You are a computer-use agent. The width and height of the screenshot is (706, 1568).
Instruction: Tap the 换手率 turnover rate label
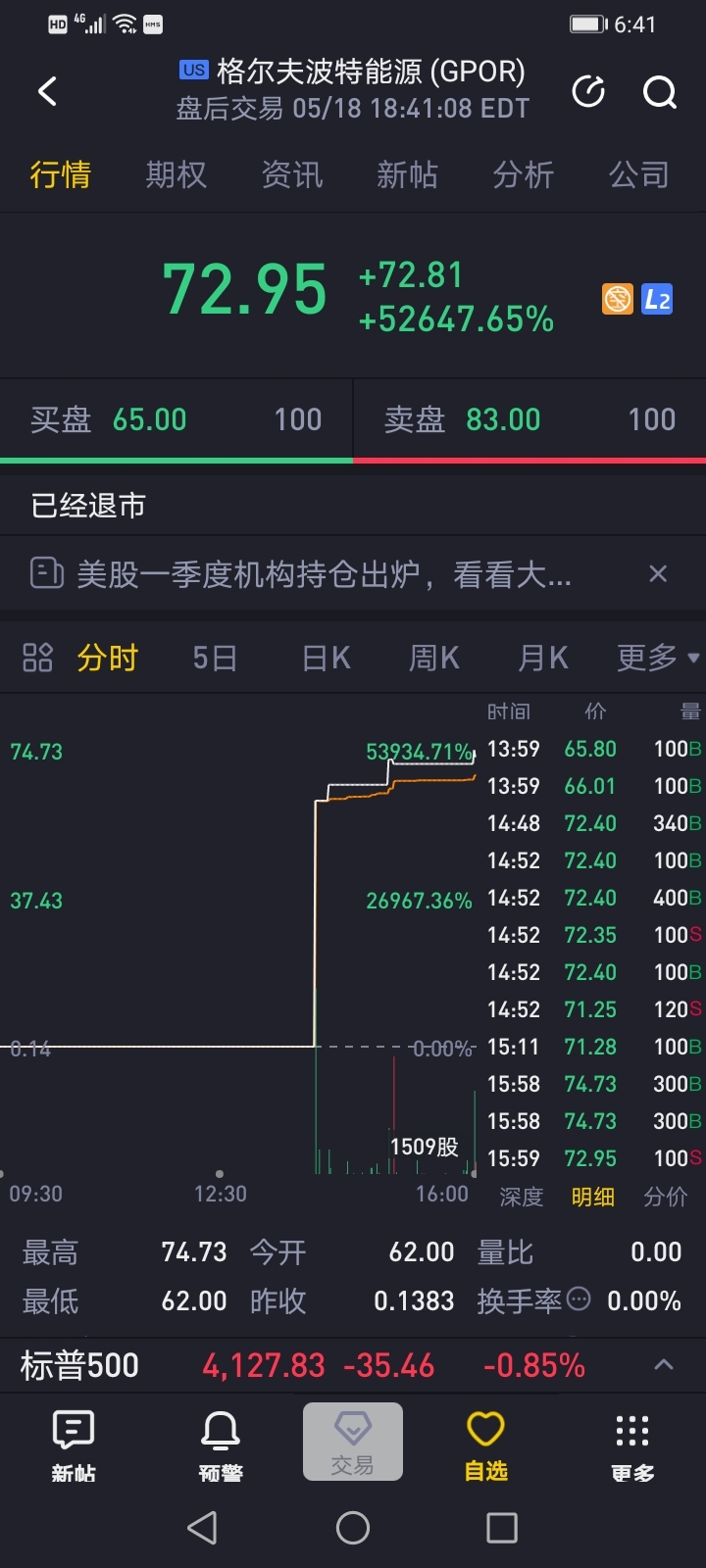[520, 1301]
